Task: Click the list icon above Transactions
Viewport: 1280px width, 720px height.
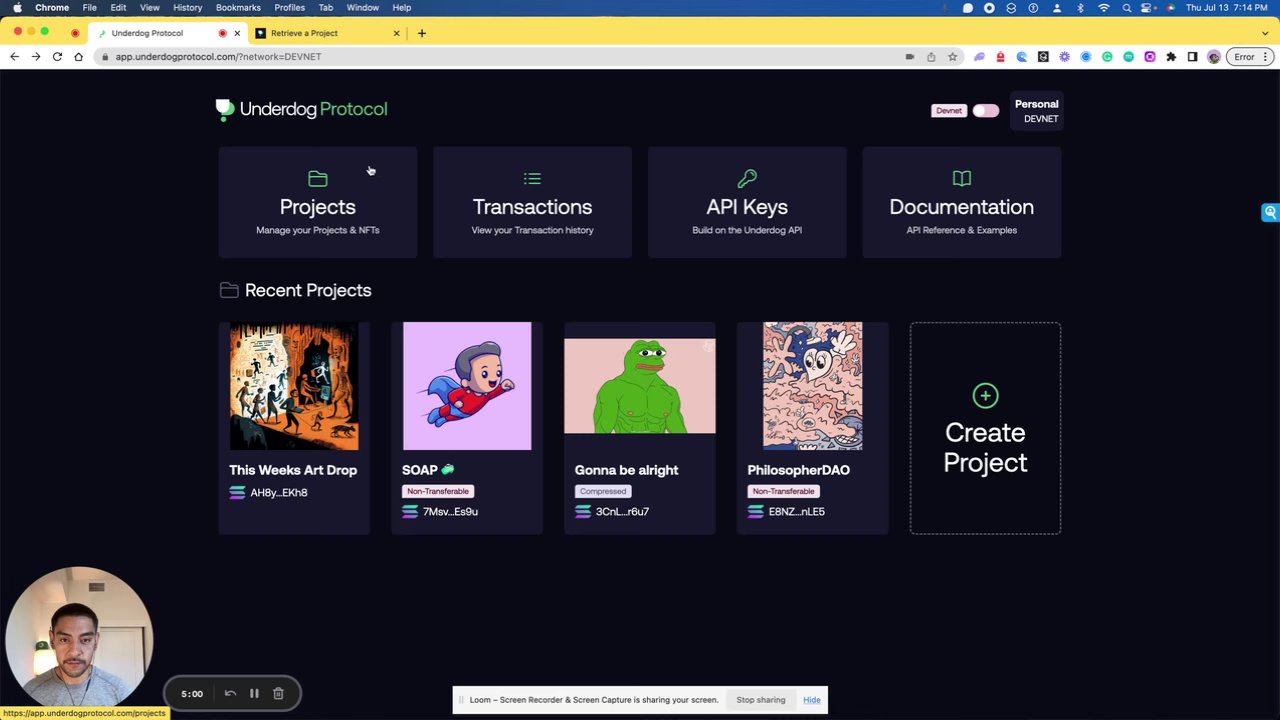Action: 532,179
